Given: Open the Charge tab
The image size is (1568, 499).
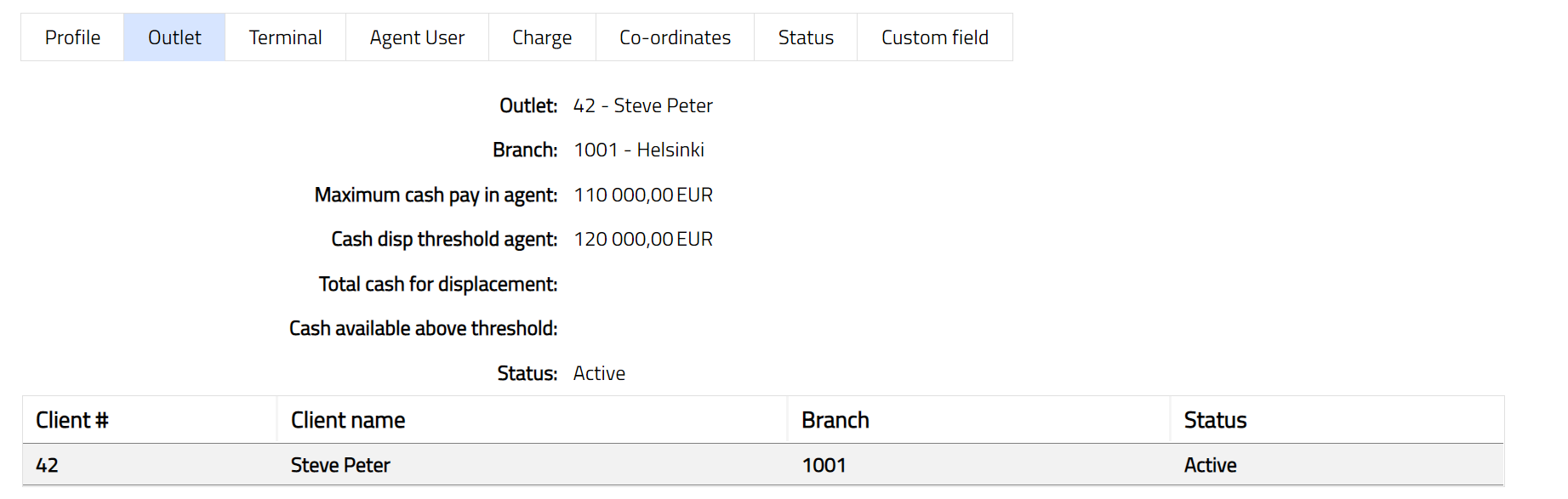Looking at the screenshot, I should pyautogui.click(x=542, y=37).
